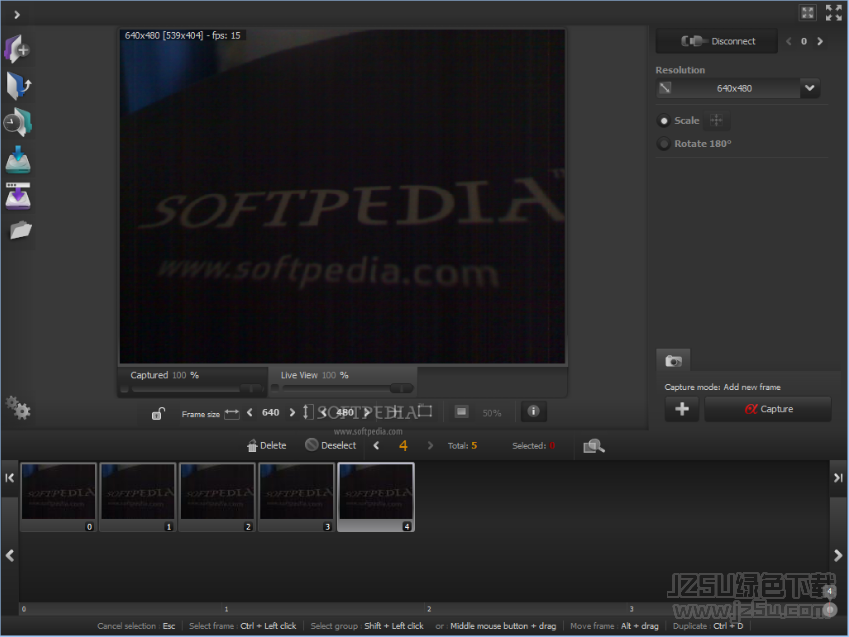Switch to next camera device arrow
The image size is (849, 637).
(820, 41)
